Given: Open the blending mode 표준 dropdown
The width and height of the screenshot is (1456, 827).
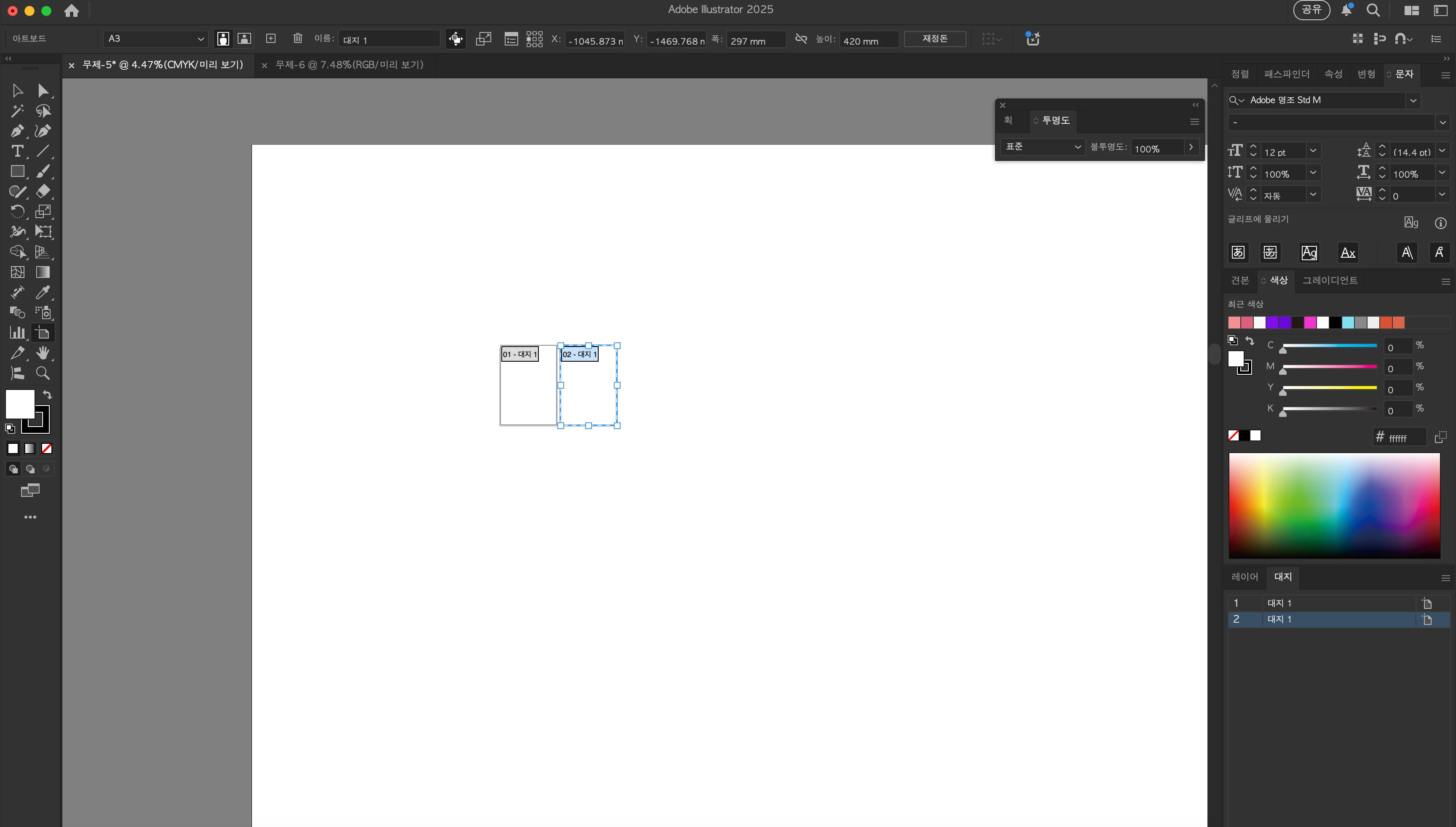Looking at the screenshot, I should pyautogui.click(x=1042, y=147).
